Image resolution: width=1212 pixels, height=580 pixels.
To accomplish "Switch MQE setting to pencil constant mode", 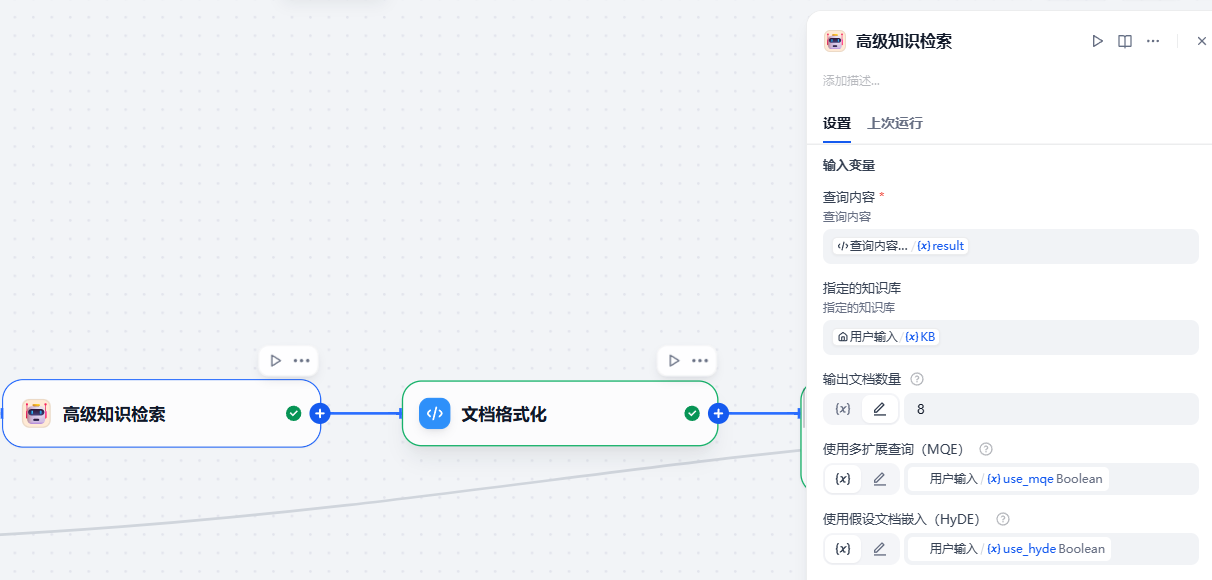I will click(x=879, y=479).
